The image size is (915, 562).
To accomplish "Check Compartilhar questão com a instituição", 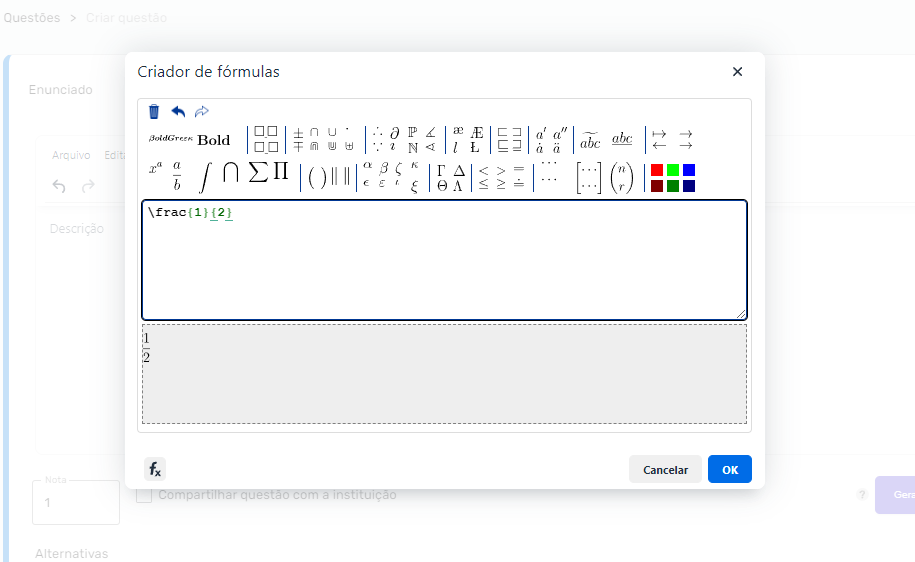I will [144, 495].
